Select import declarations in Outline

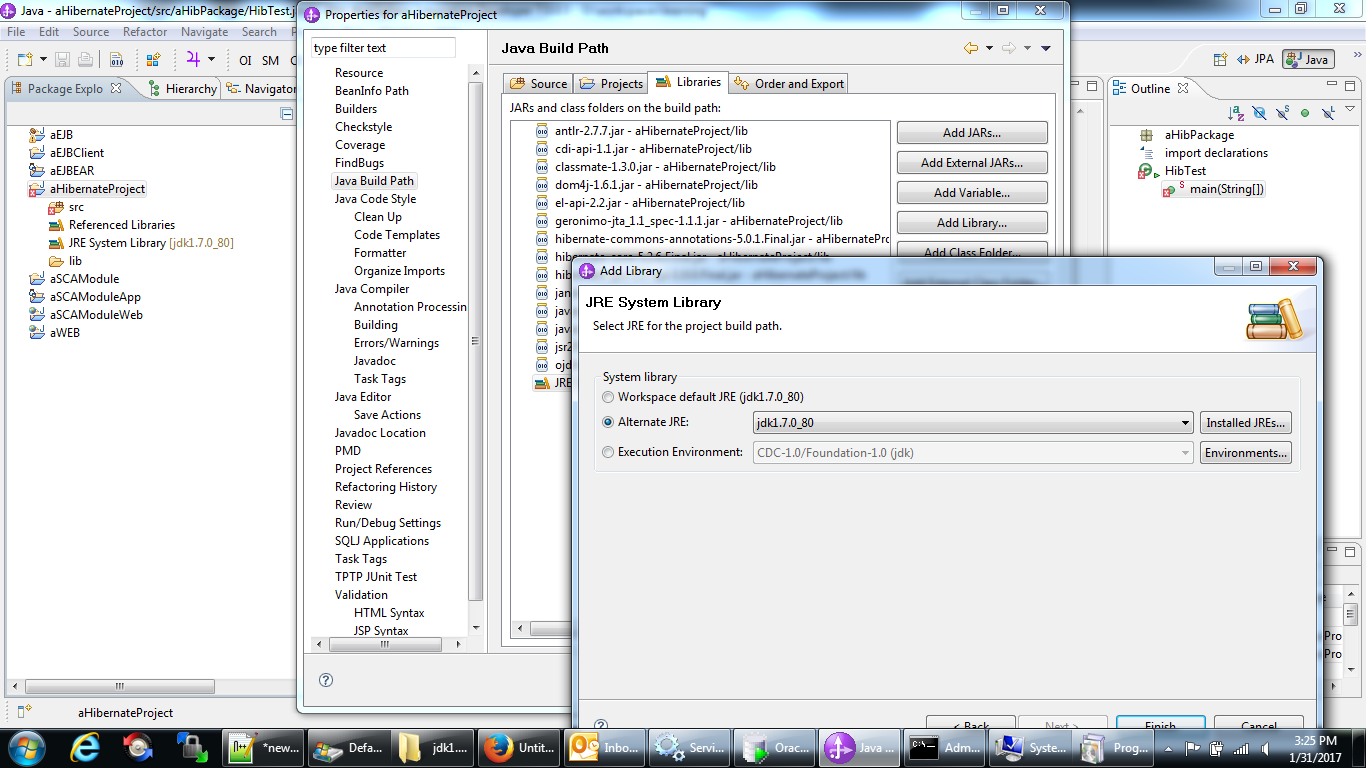point(1216,153)
